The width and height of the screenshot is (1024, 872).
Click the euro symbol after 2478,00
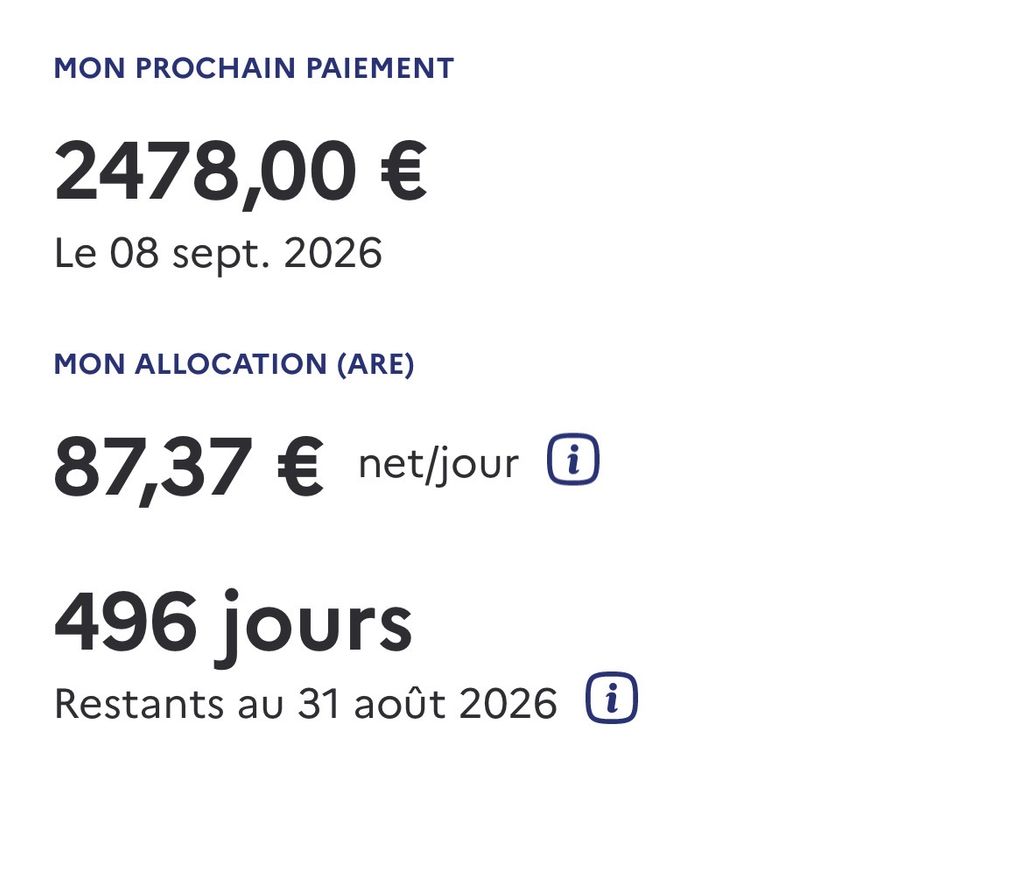pos(403,170)
